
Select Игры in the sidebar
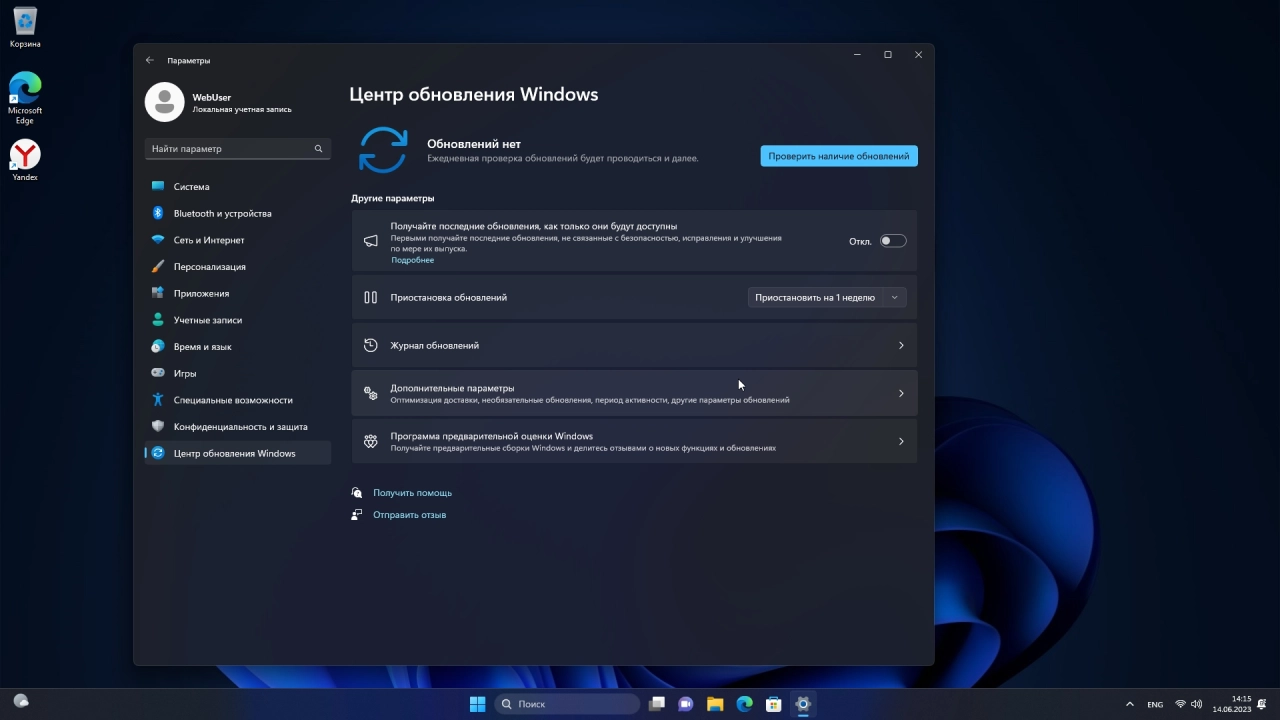coord(238,373)
